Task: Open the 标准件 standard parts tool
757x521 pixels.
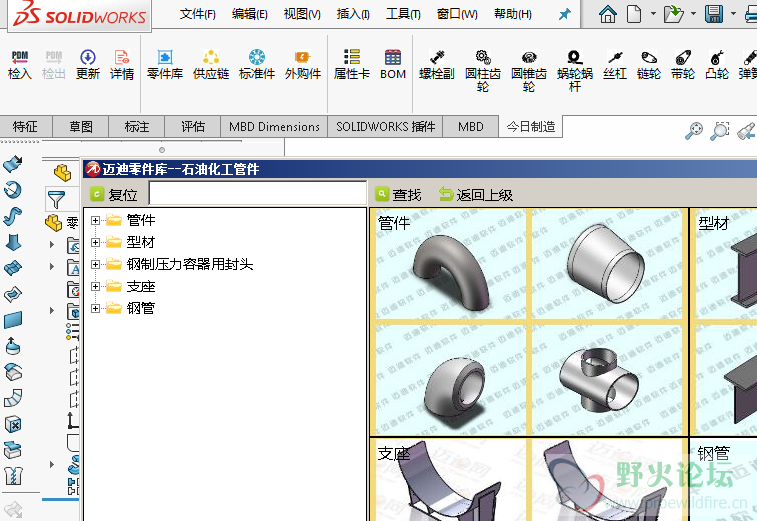Action: (257, 65)
